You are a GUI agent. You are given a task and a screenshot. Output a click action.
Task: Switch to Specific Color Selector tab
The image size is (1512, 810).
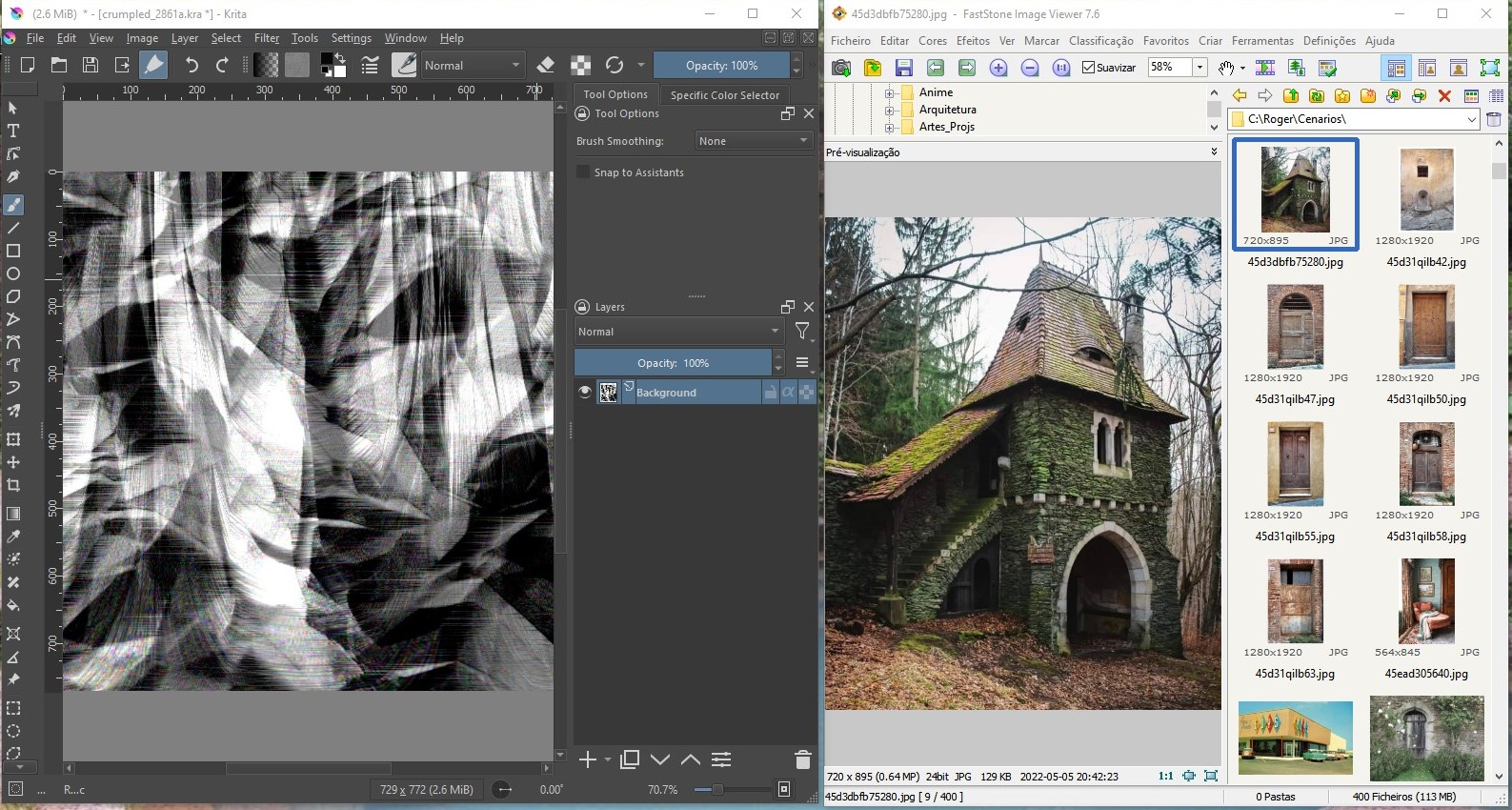[x=724, y=95]
